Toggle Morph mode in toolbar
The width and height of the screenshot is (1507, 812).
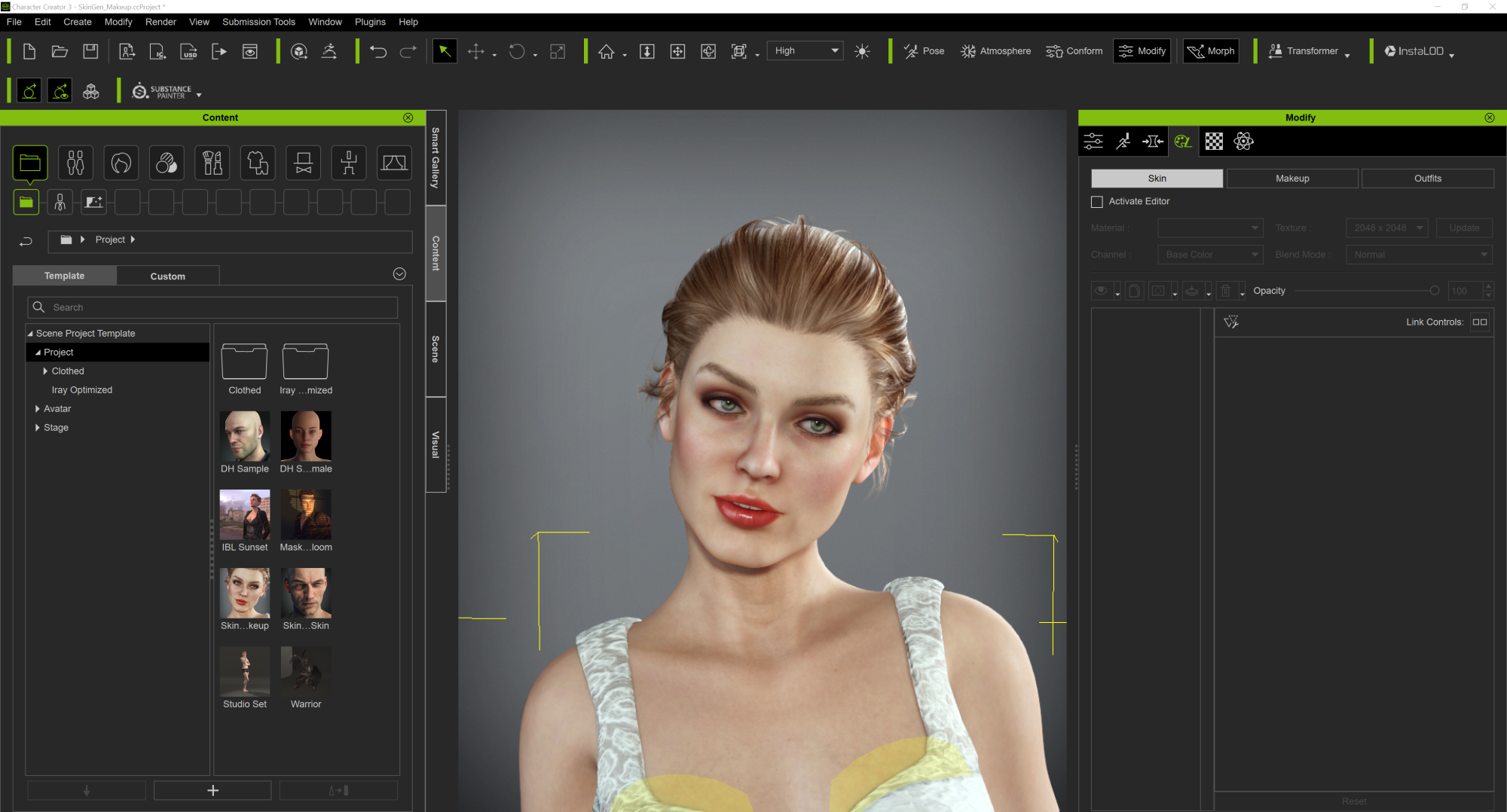tap(1211, 51)
